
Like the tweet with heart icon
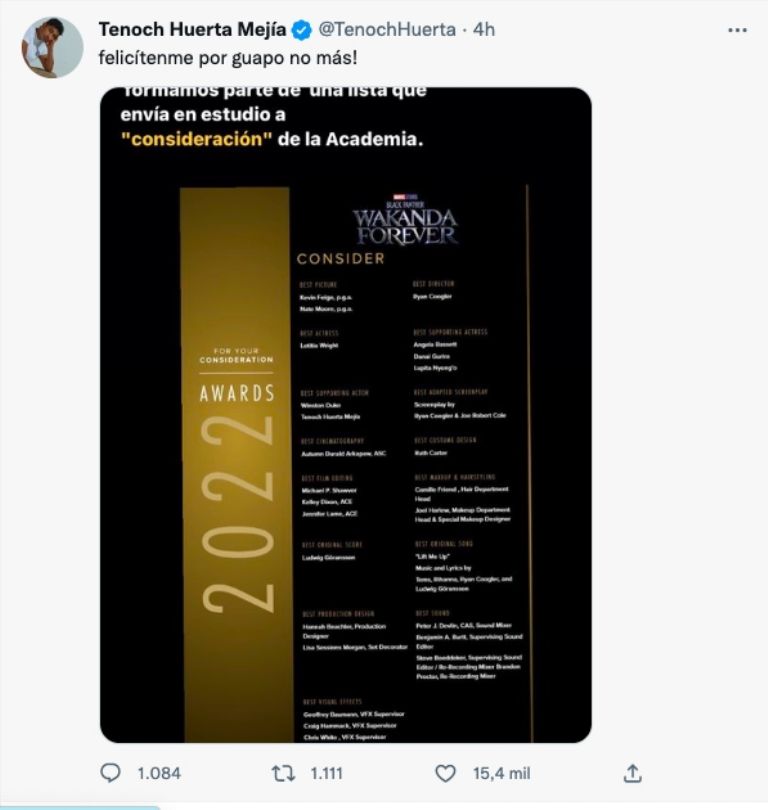(446, 773)
